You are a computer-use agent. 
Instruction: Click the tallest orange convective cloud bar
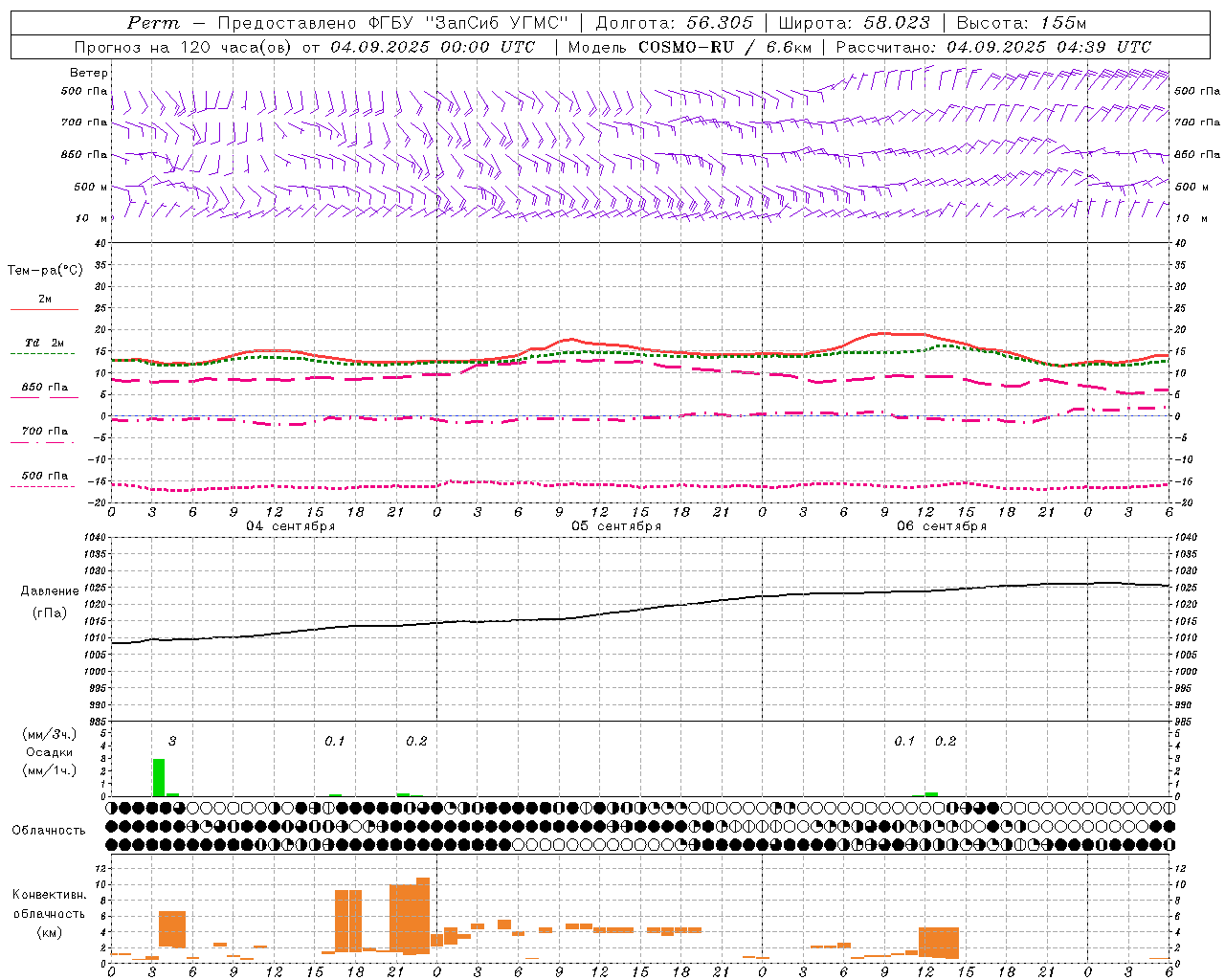pos(423,916)
